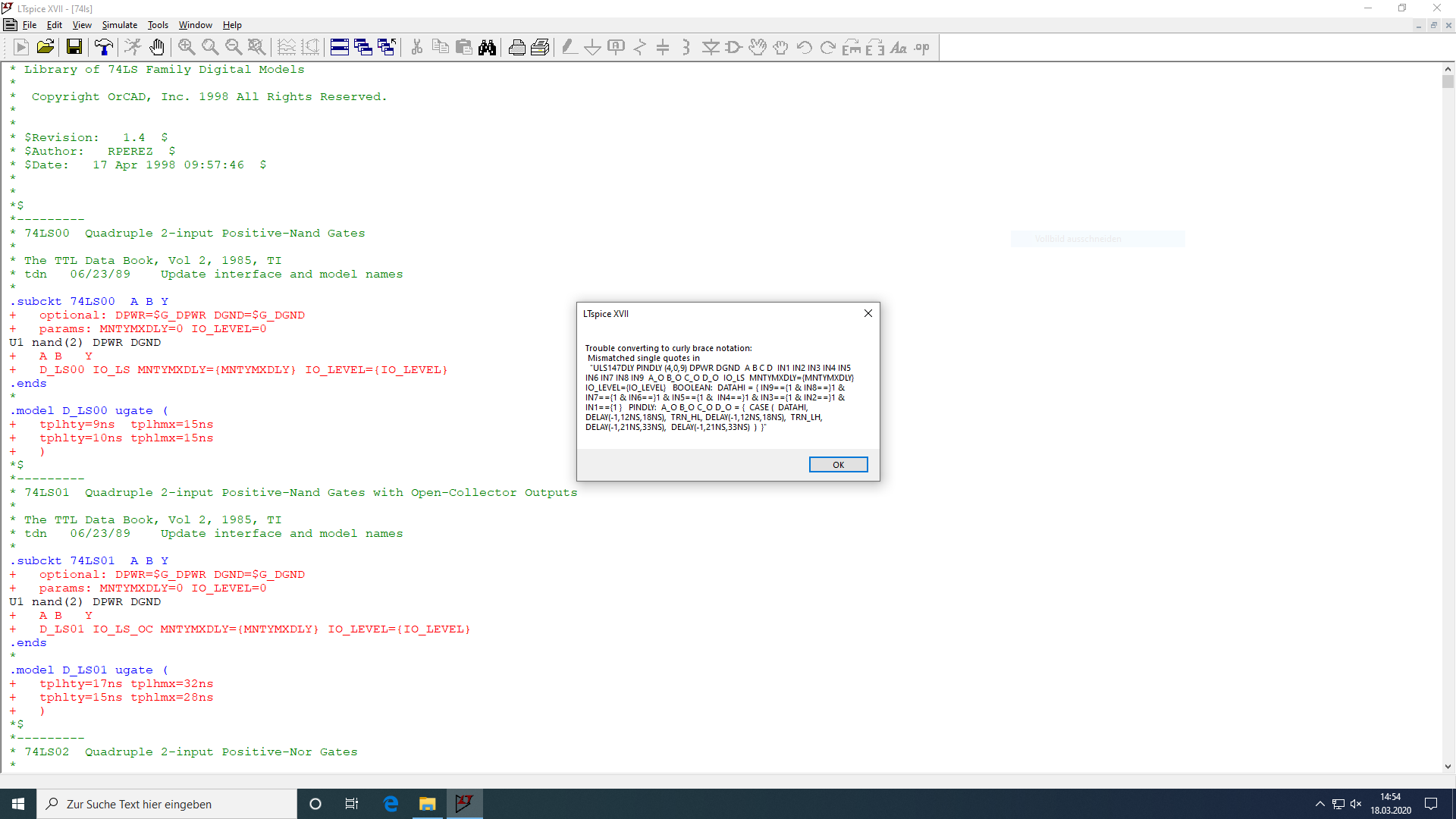Expand hidden system tray icons

coord(1319,804)
